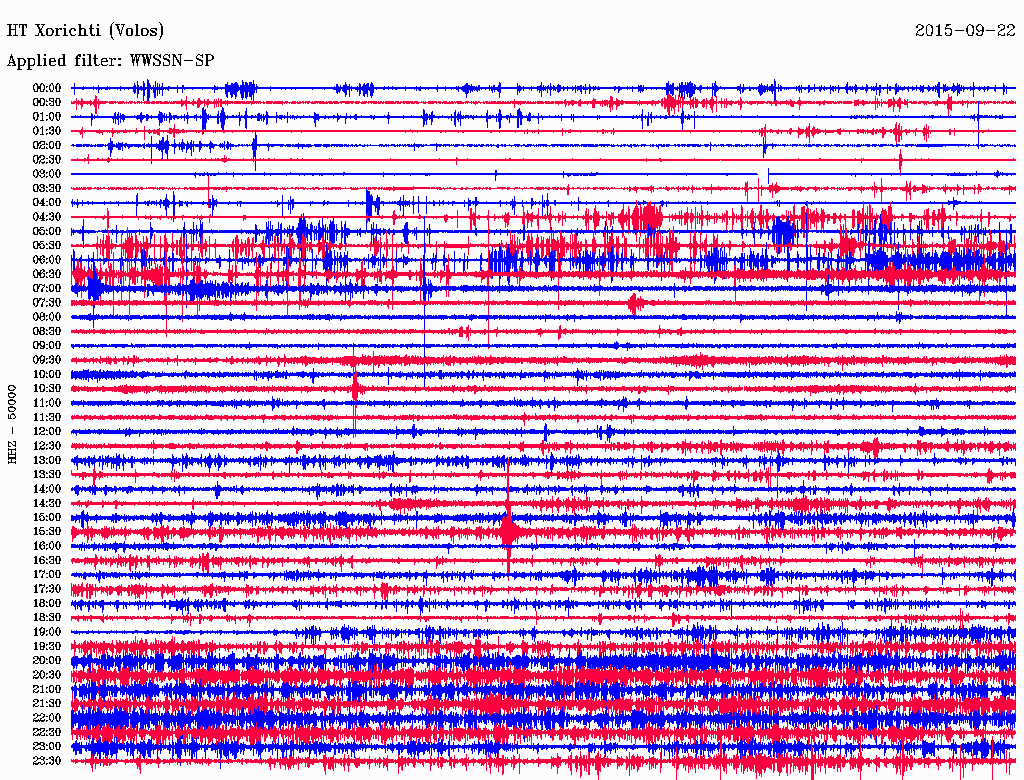Click the 11:00 time label
The image size is (1024, 780).
47,403
